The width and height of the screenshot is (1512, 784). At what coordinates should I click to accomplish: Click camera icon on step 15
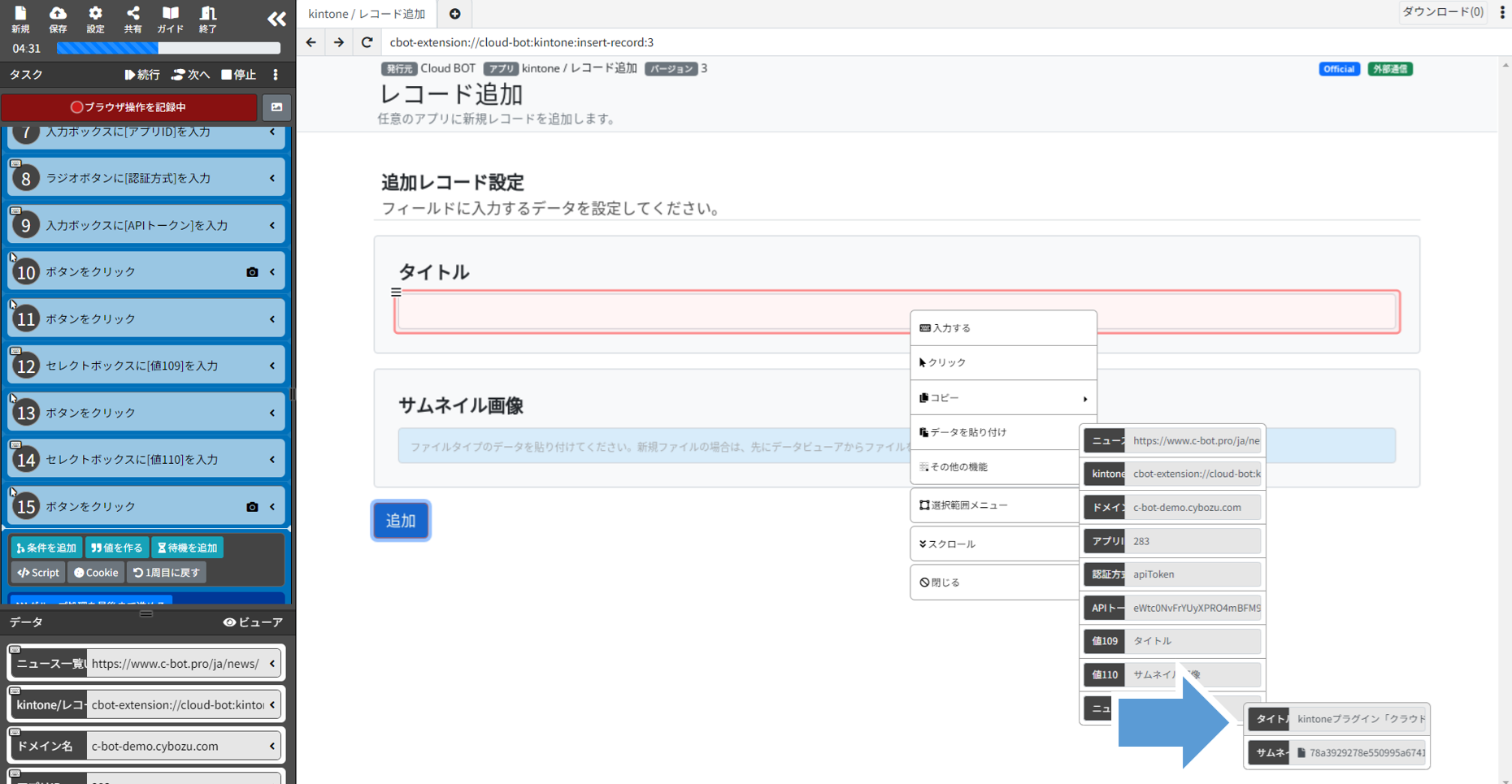[252, 507]
